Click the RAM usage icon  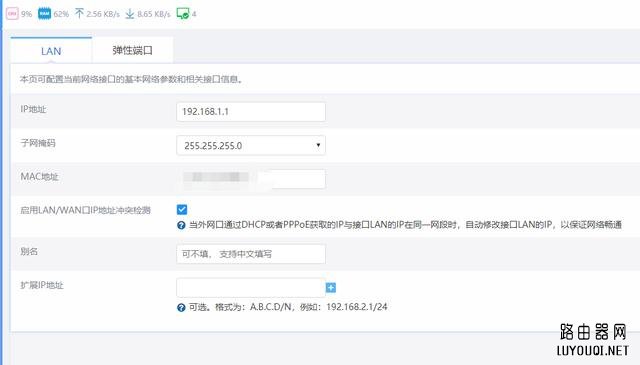click(44, 13)
